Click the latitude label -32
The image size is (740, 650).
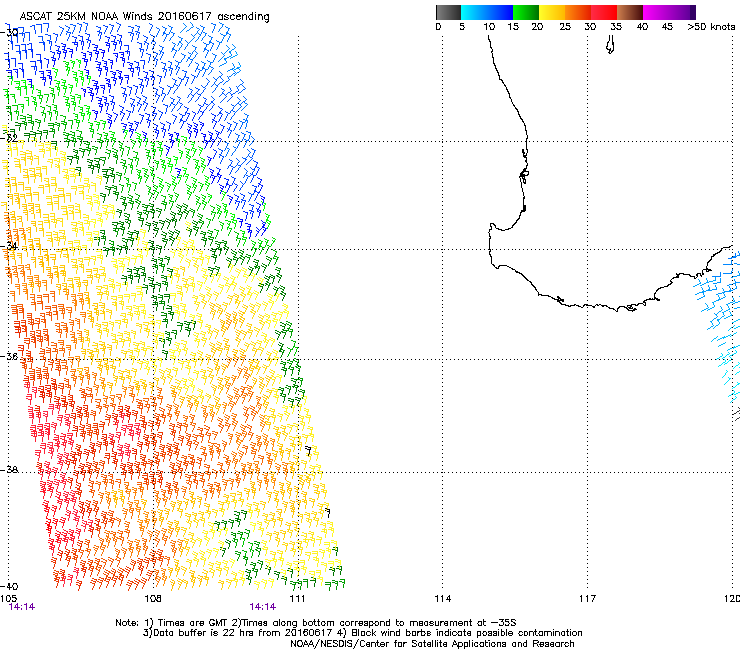click(x=9, y=138)
